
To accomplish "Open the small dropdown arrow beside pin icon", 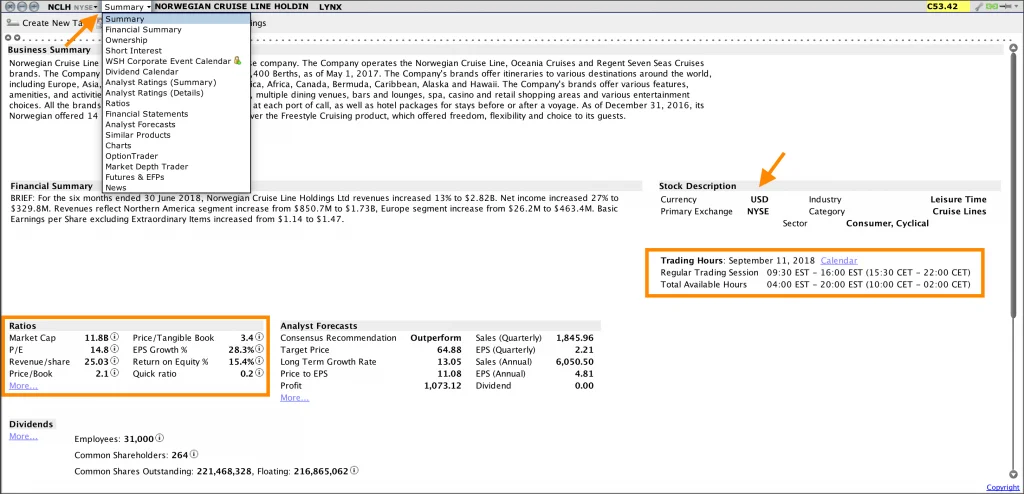I will tap(1016, 7).
